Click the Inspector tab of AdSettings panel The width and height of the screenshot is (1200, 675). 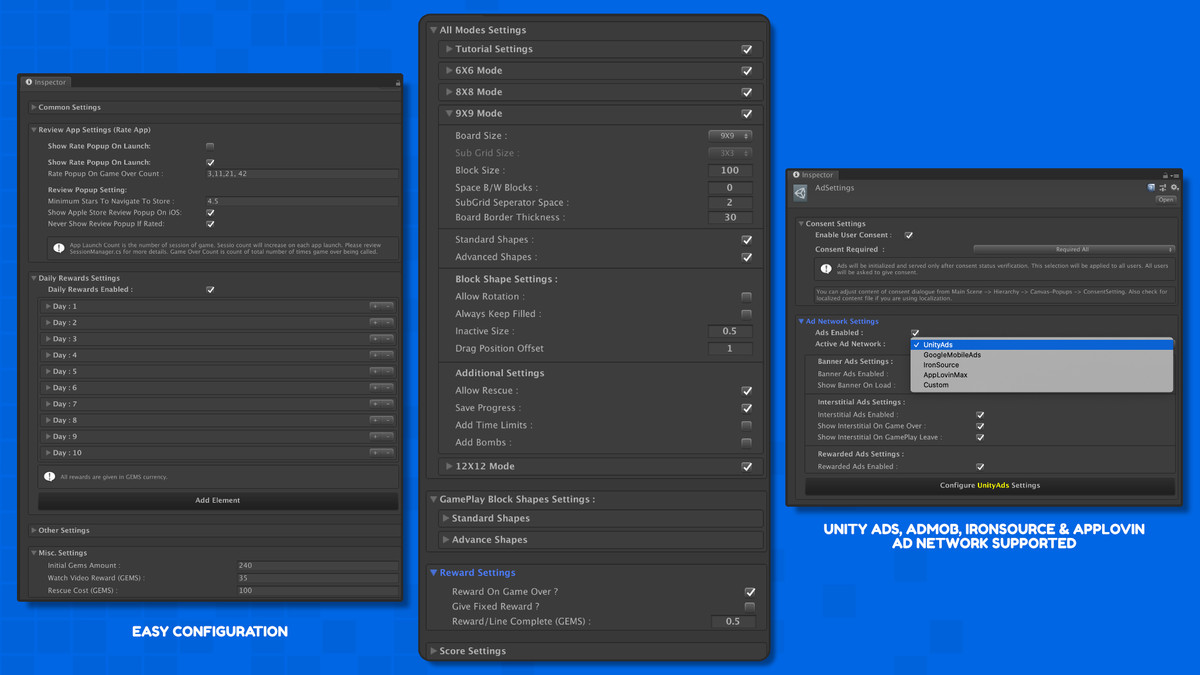click(813, 175)
